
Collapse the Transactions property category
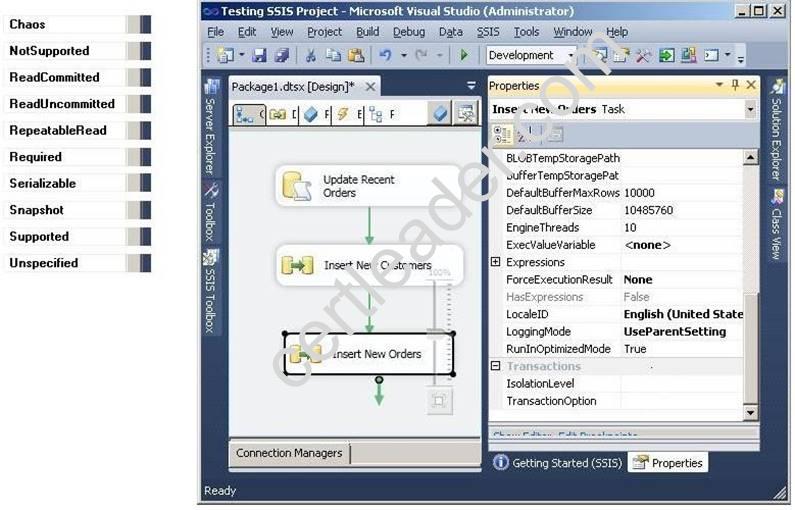[495, 366]
